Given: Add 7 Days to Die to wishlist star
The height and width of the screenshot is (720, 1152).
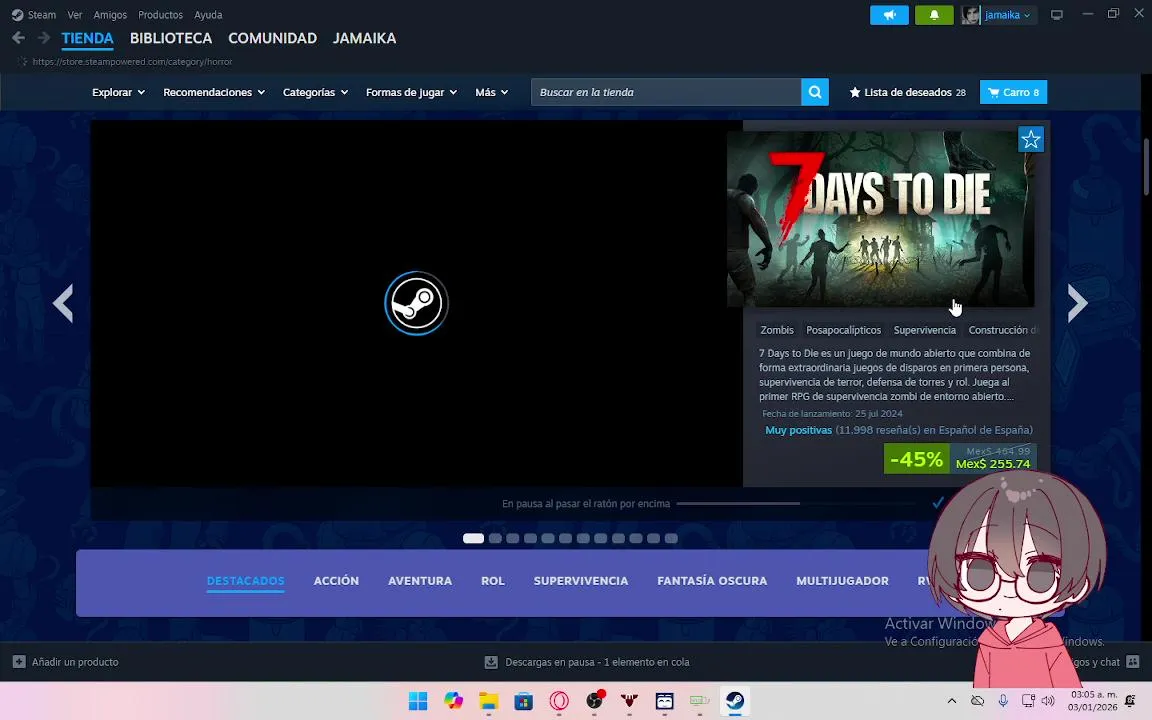Looking at the screenshot, I should coord(1031,139).
